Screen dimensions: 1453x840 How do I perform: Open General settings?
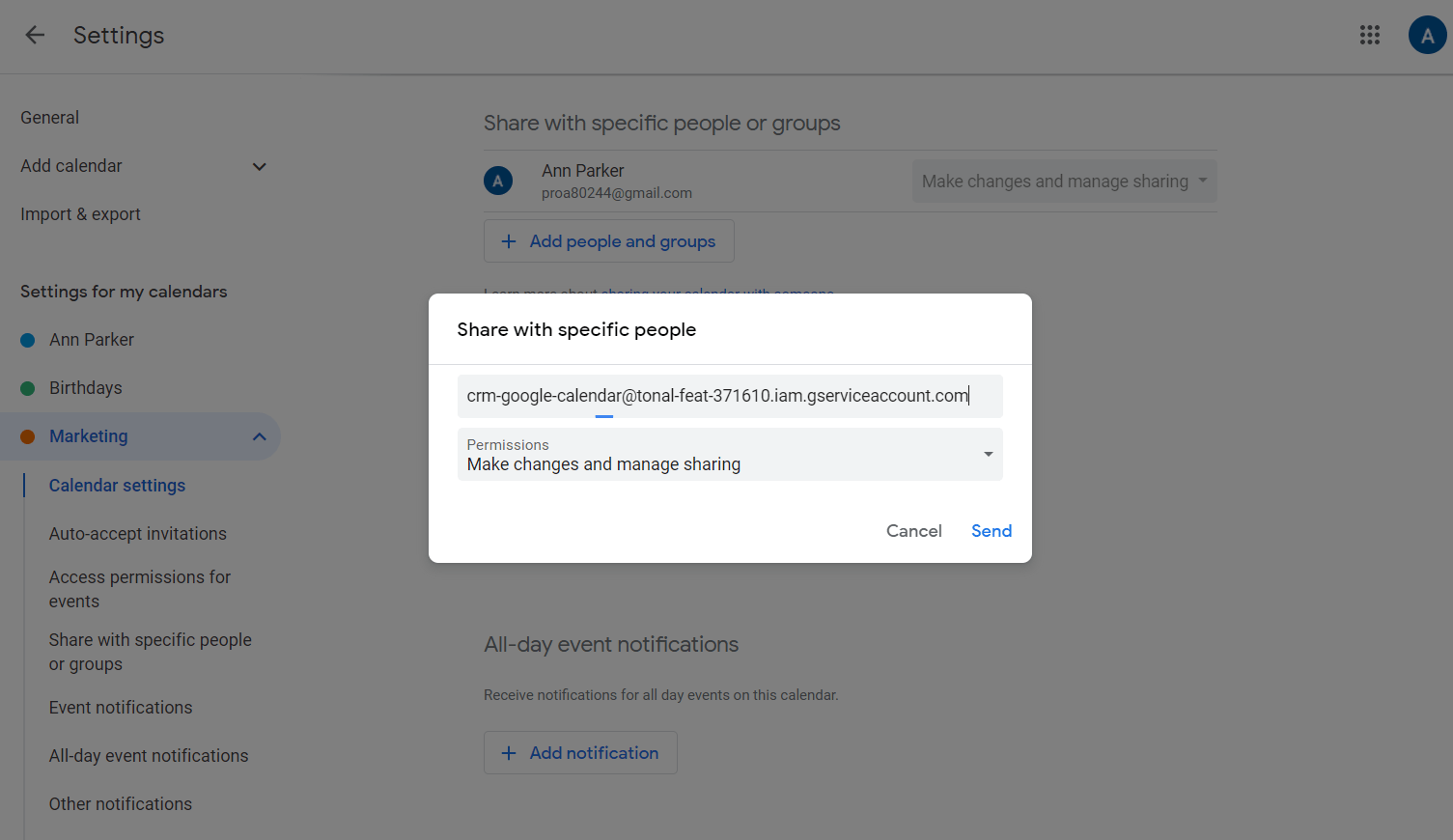click(x=50, y=118)
